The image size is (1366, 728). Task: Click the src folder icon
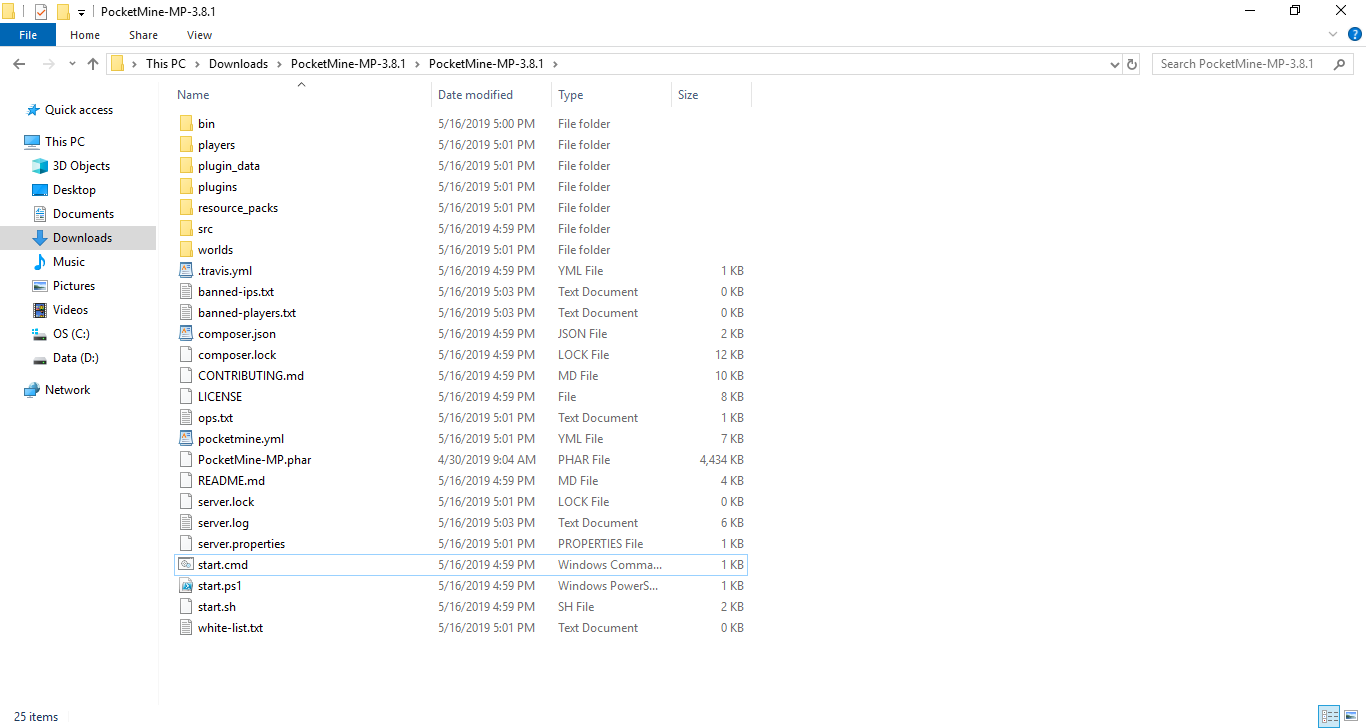click(185, 229)
